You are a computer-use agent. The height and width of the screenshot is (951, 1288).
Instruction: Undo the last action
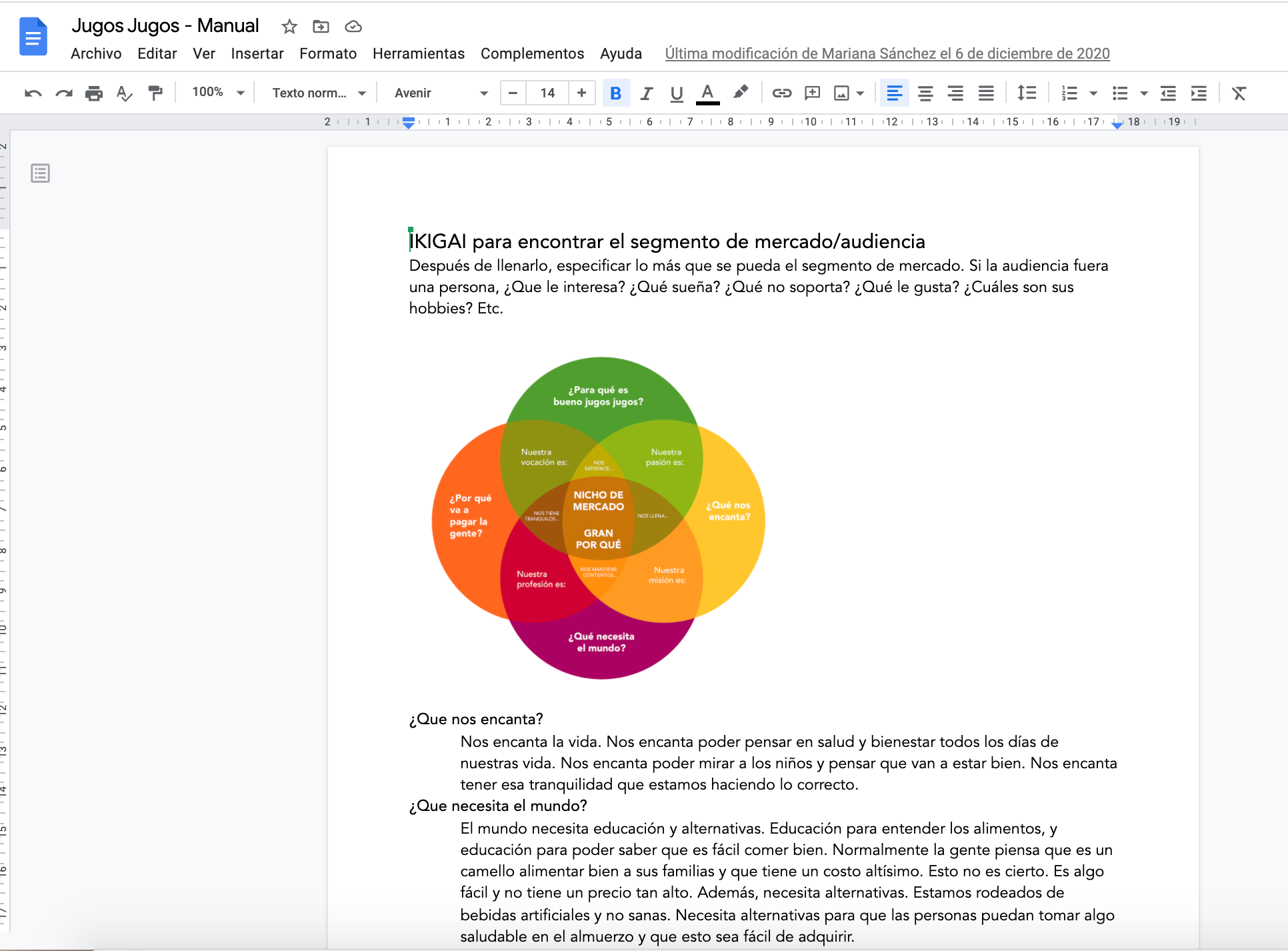(x=33, y=93)
